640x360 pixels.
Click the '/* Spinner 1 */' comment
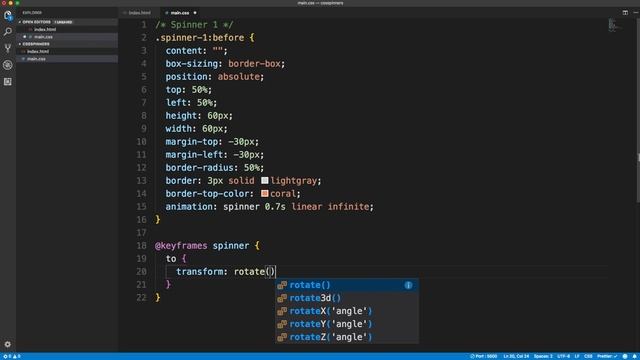tap(194, 24)
